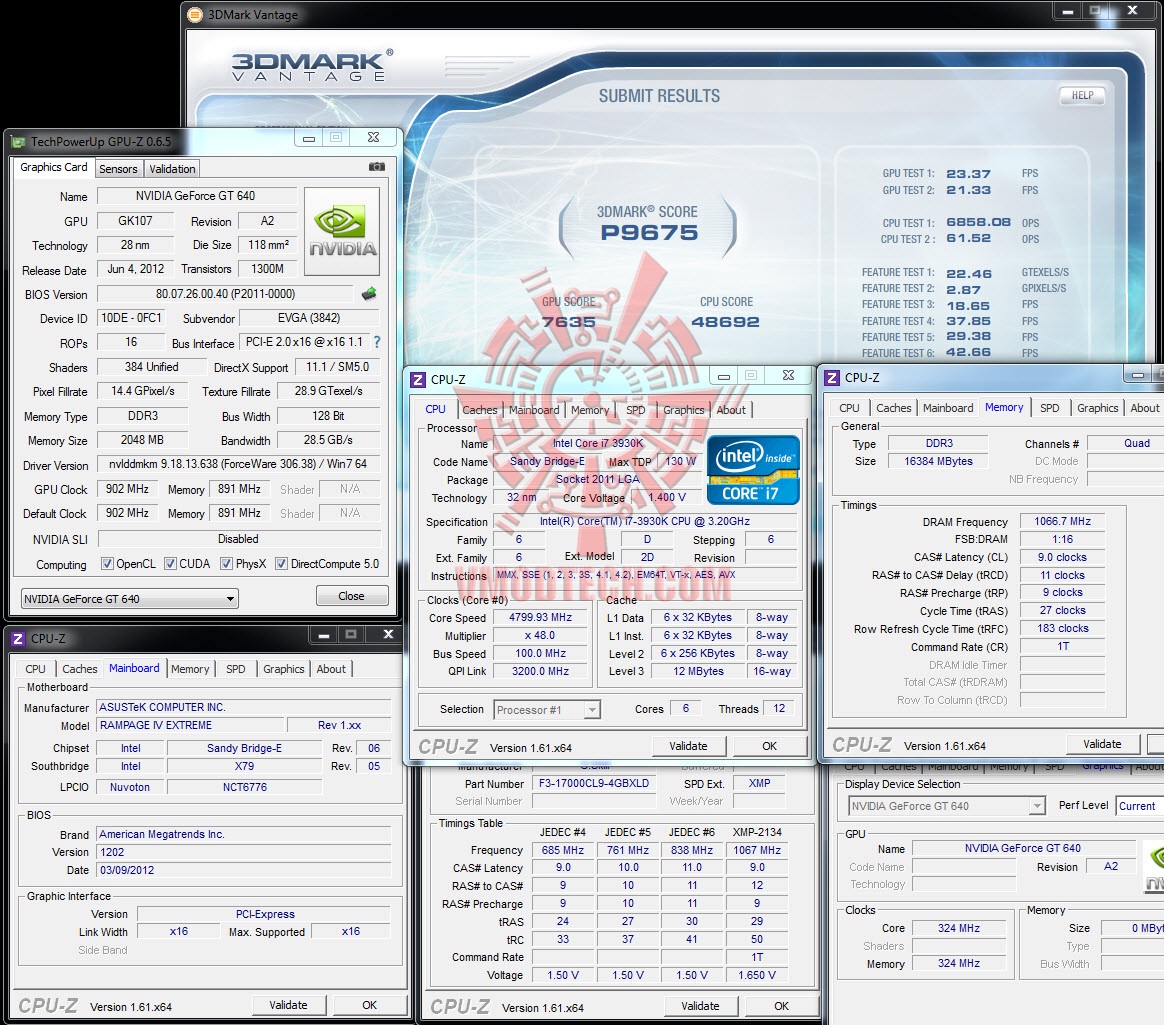1164x1025 pixels.
Task: Click the BIOS save chip icon in GPU-Z
Action: click(369, 294)
